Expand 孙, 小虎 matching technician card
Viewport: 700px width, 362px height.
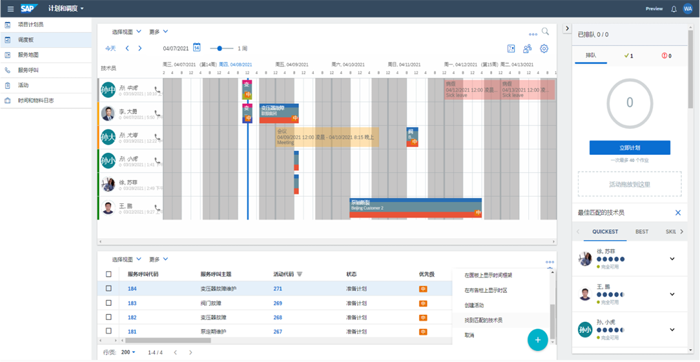click(672, 330)
